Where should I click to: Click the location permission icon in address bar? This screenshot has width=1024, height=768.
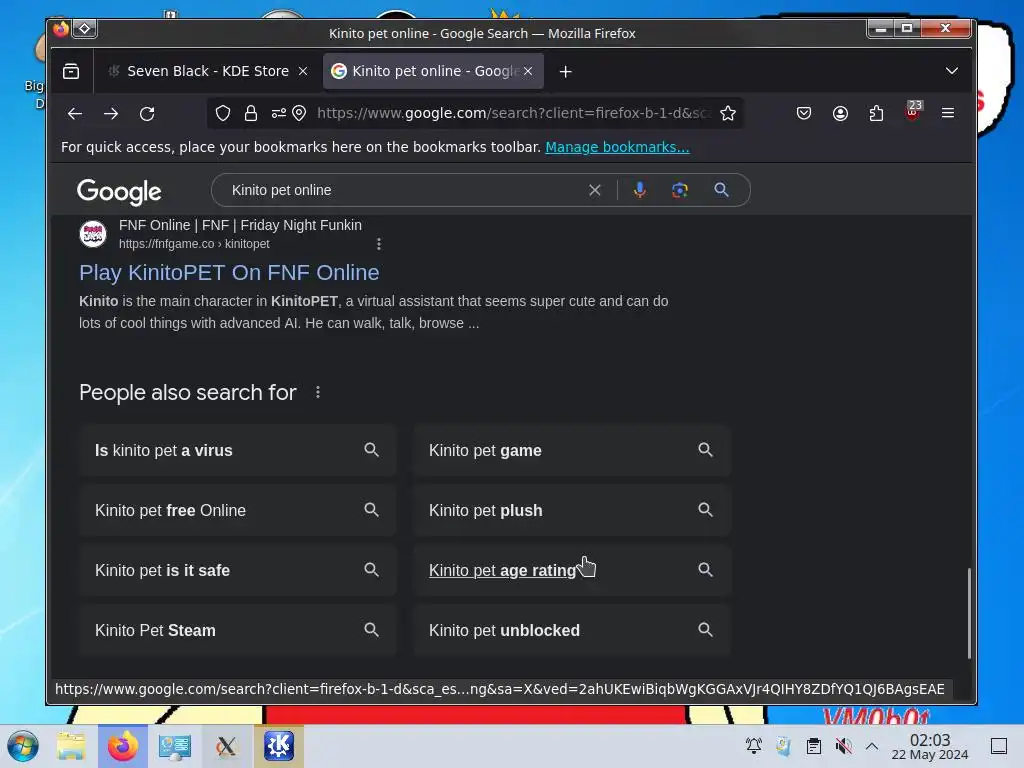pos(299,114)
